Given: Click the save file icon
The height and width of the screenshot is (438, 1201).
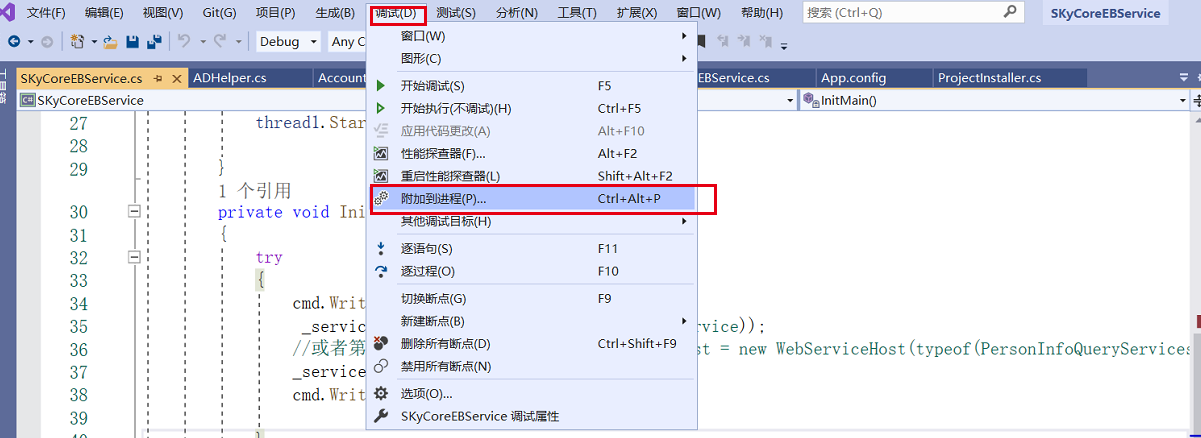Looking at the screenshot, I should point(132,42).
